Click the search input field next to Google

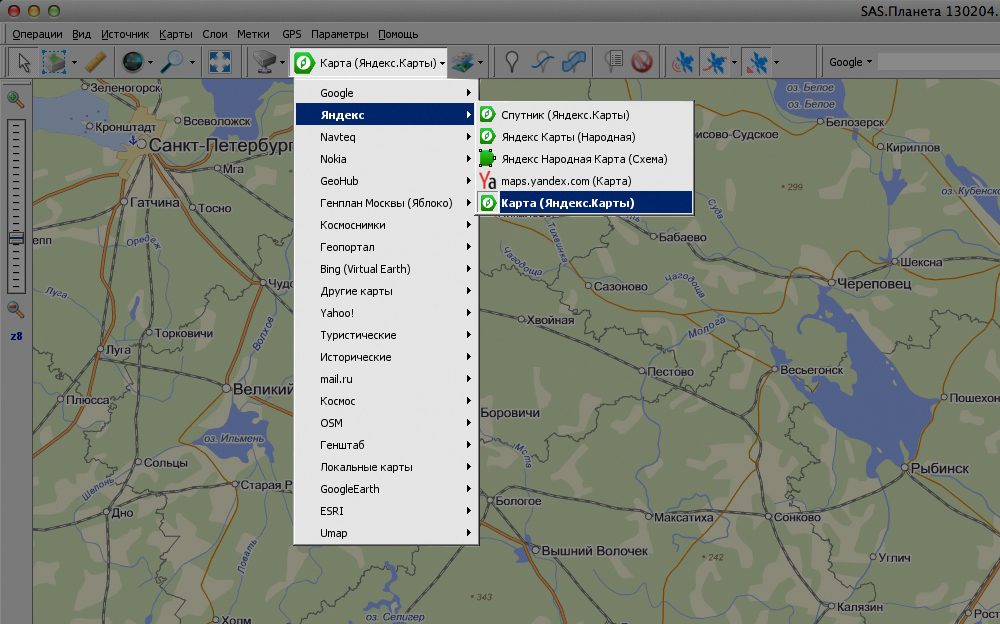coord(939,62)
